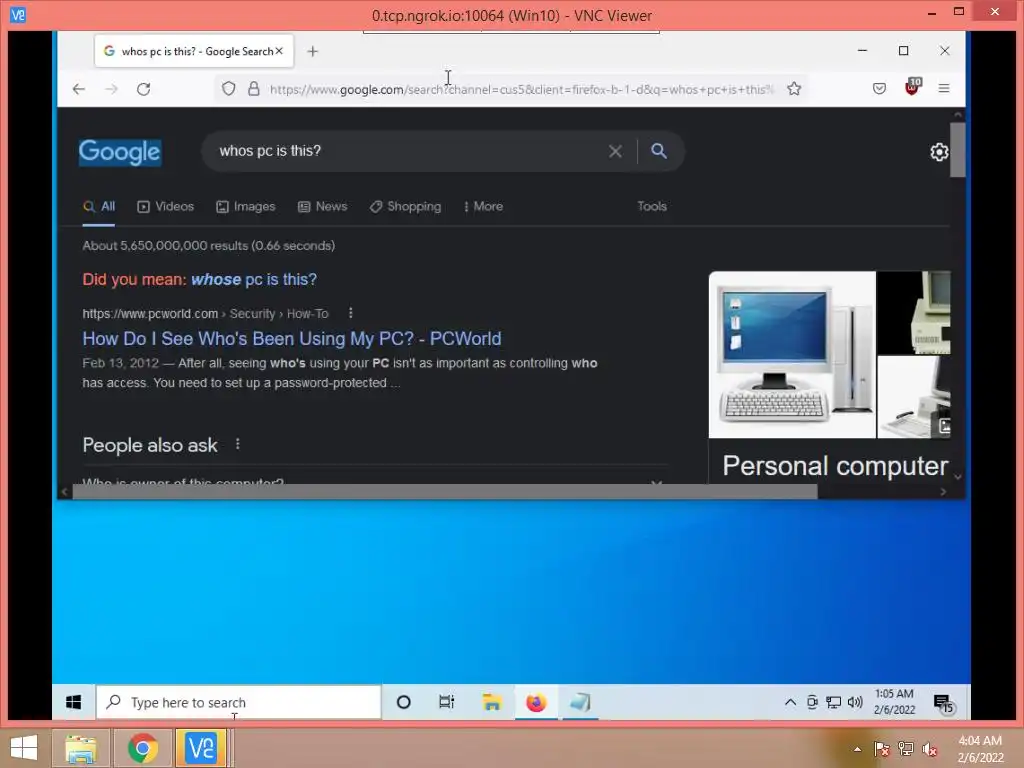Open remote network tray icon
This screenshot has height=768, width=1024.
coord(833,702)
